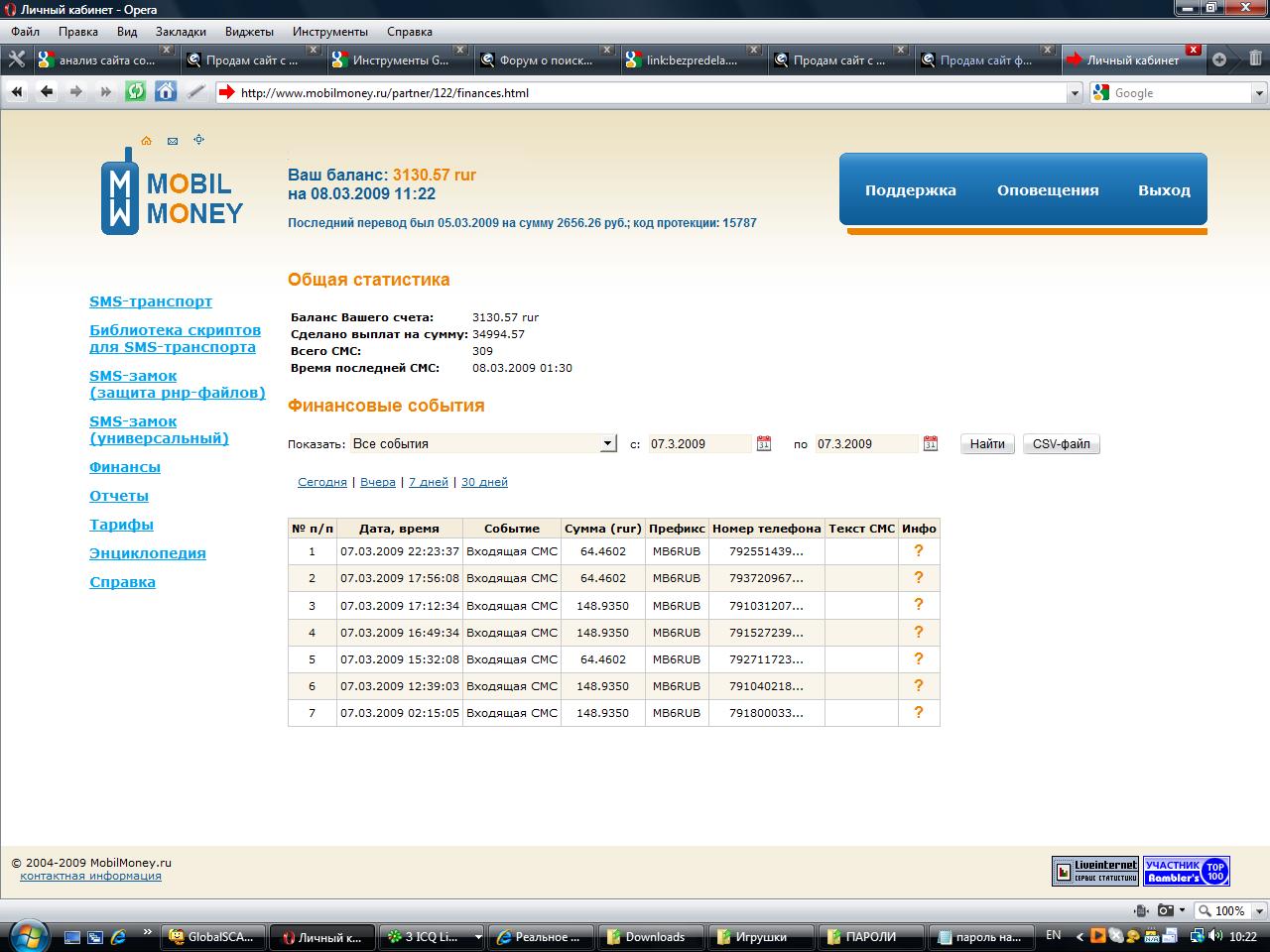Open the Downloads taskbar window

point(652,937)
